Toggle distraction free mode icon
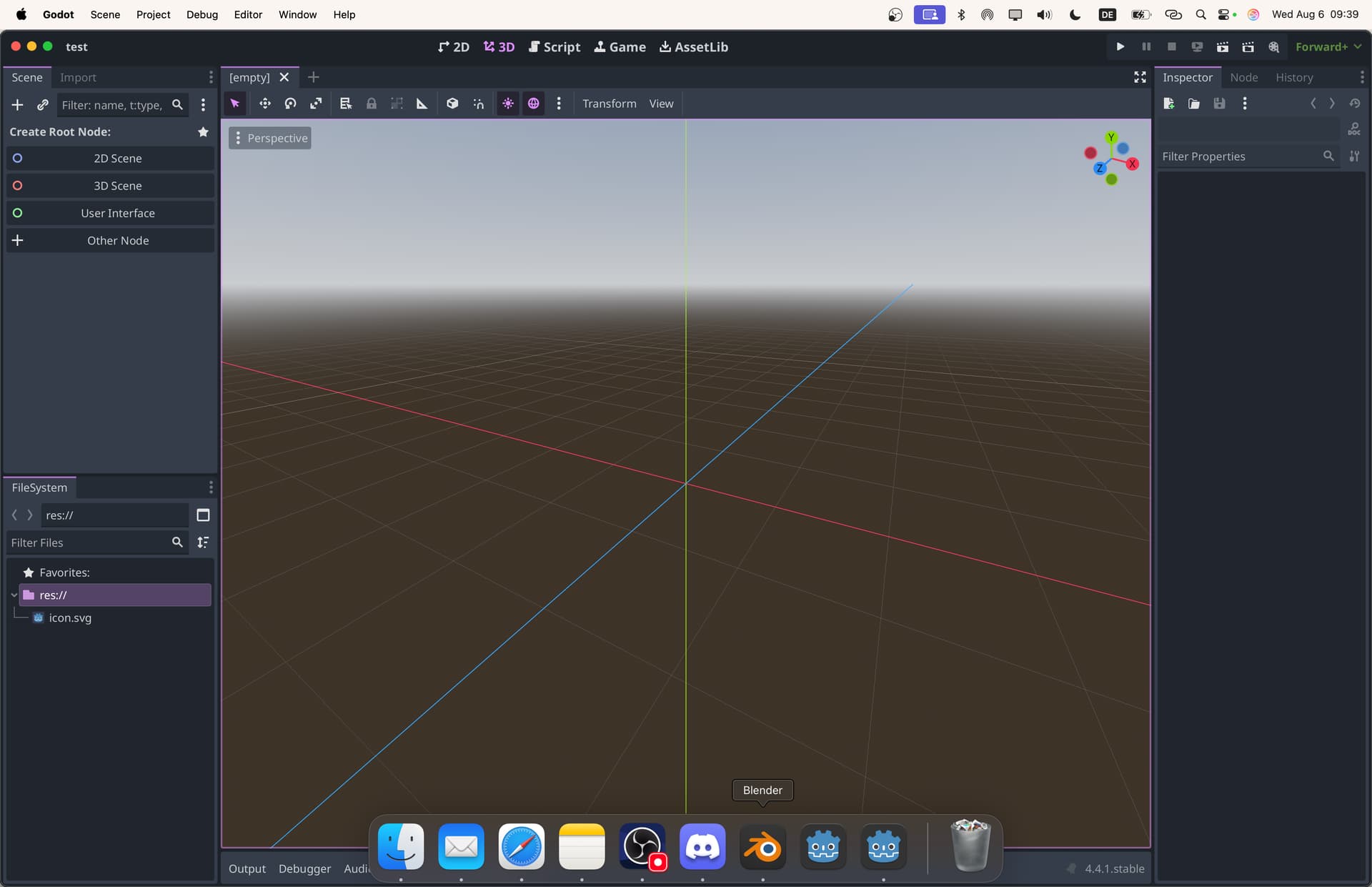This screenshot has width=1372, height=887. coord(1140,77)
